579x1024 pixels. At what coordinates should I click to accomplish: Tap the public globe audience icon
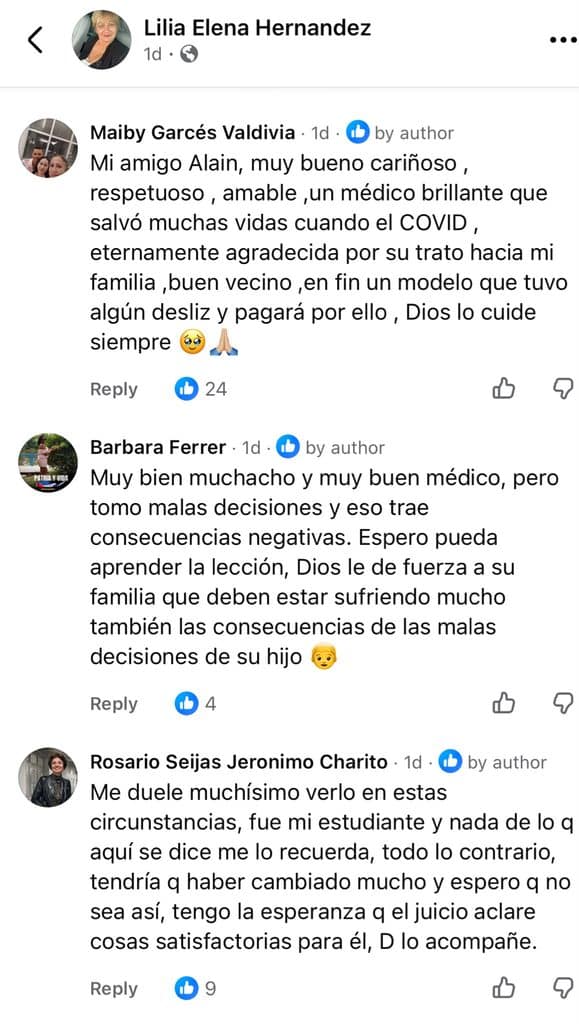189,54
